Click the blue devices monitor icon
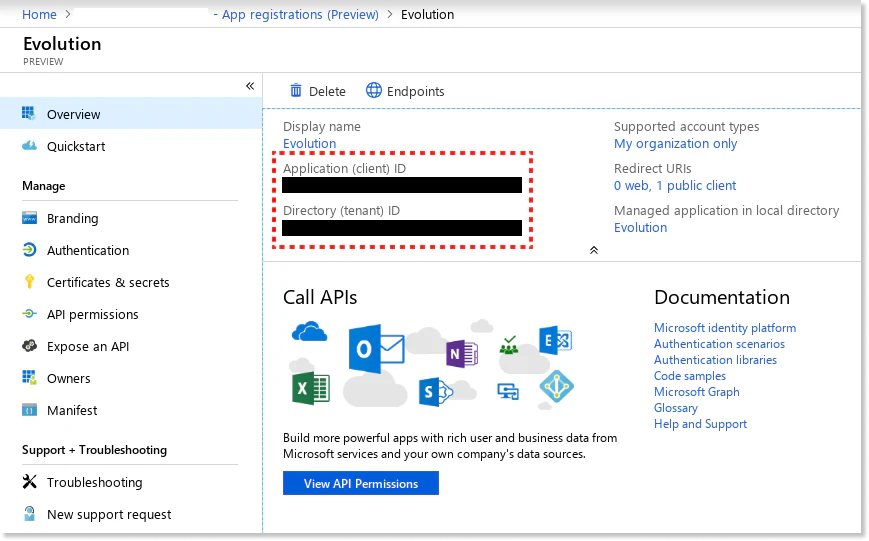869x541 pixels. point(508,391)
